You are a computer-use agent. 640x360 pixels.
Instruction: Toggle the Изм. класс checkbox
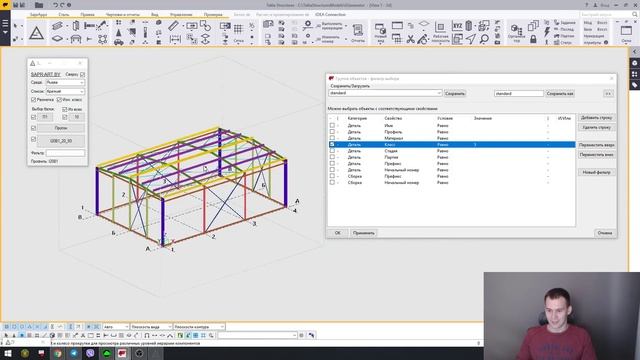[59, 100]
